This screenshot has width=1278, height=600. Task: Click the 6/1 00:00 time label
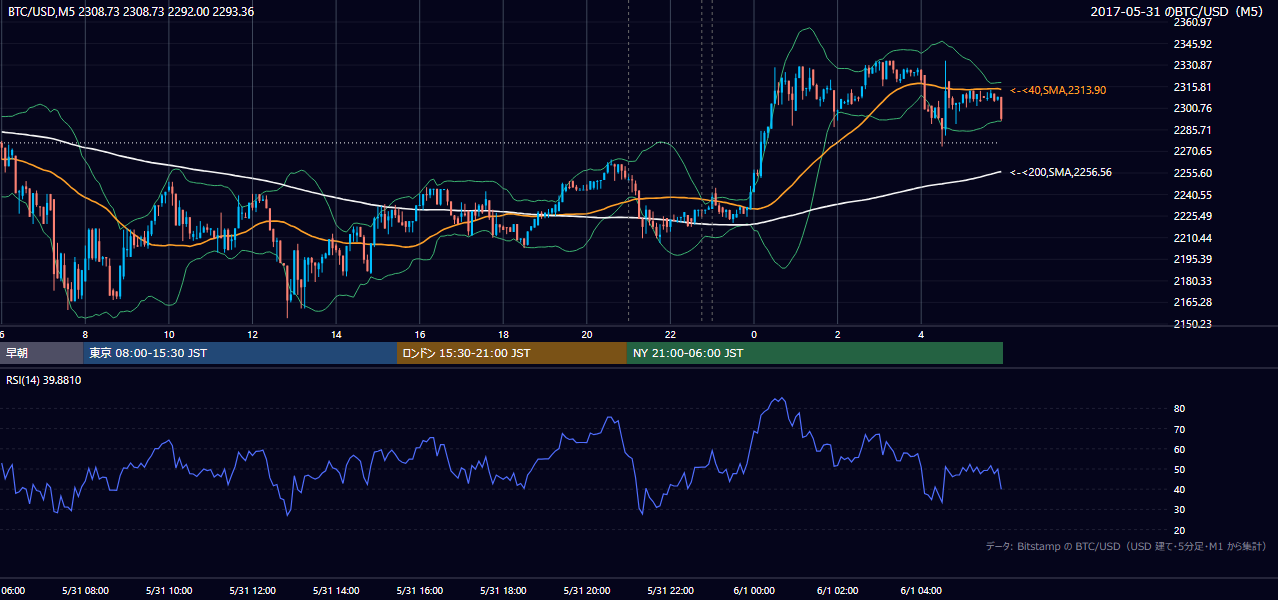click(754, 590)
